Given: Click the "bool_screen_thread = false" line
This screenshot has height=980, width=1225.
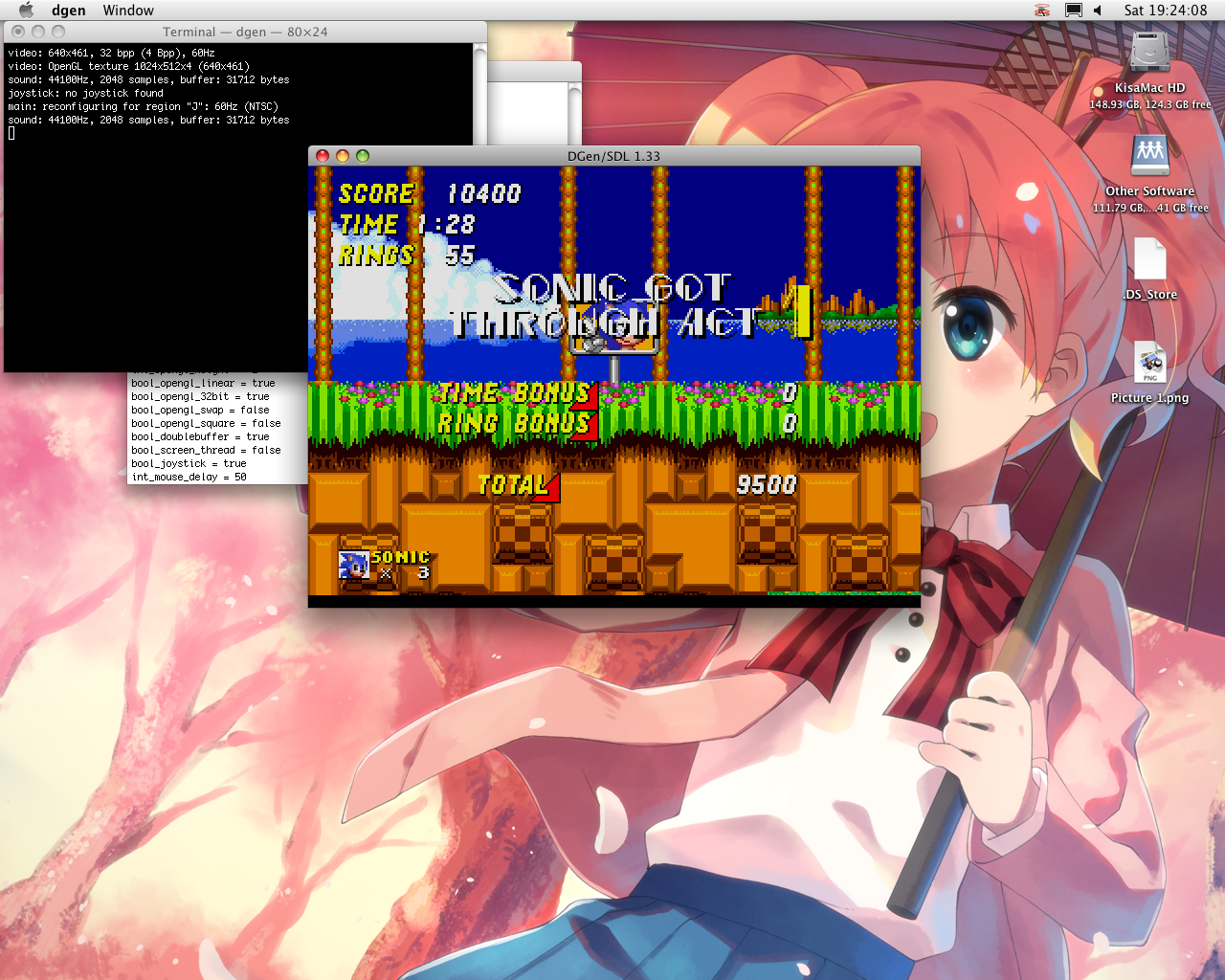Looking at the screenshot, I should [206, 450].
